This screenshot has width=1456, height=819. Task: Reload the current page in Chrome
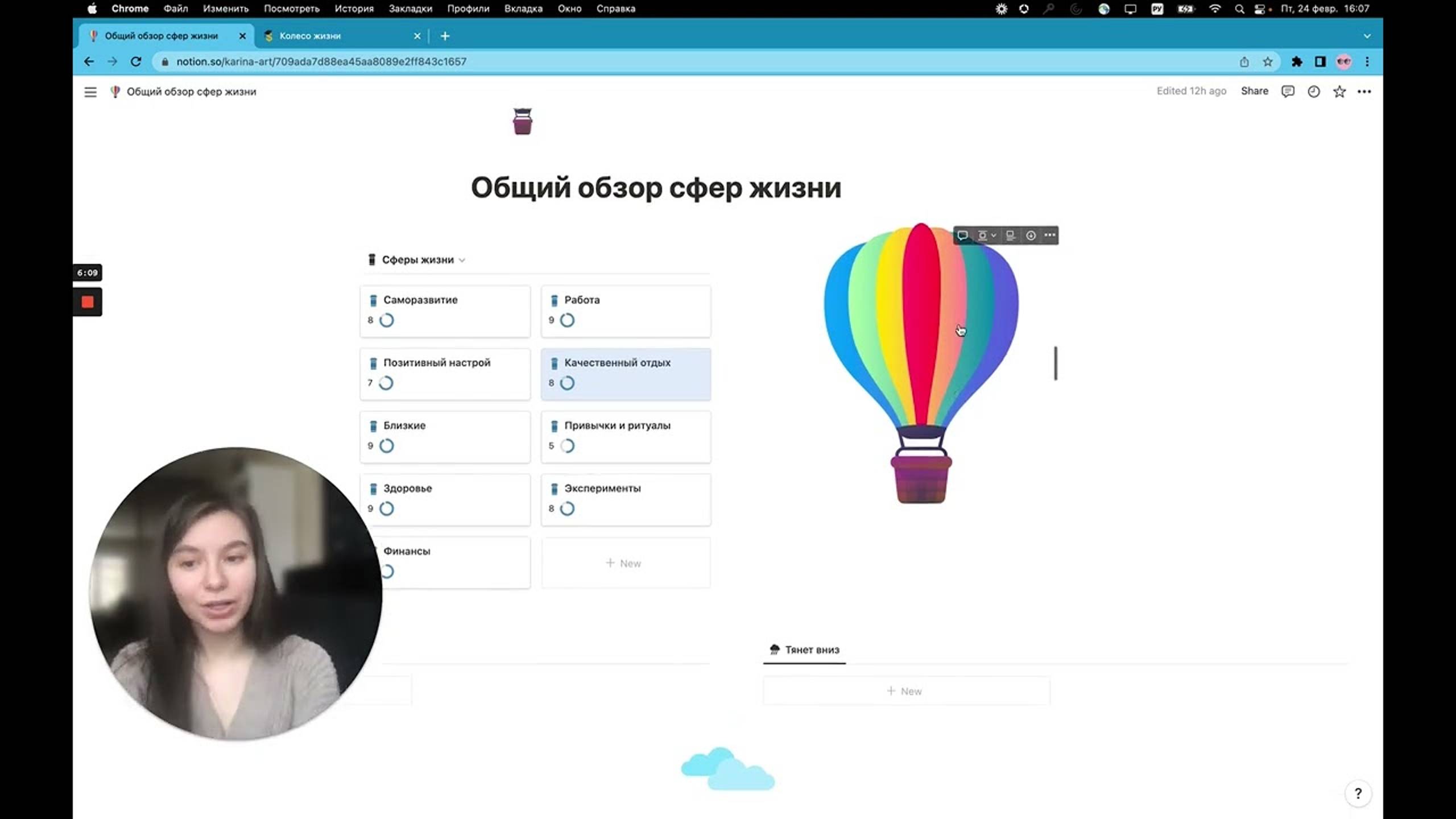pyautogui.click(x=136, y=61)
